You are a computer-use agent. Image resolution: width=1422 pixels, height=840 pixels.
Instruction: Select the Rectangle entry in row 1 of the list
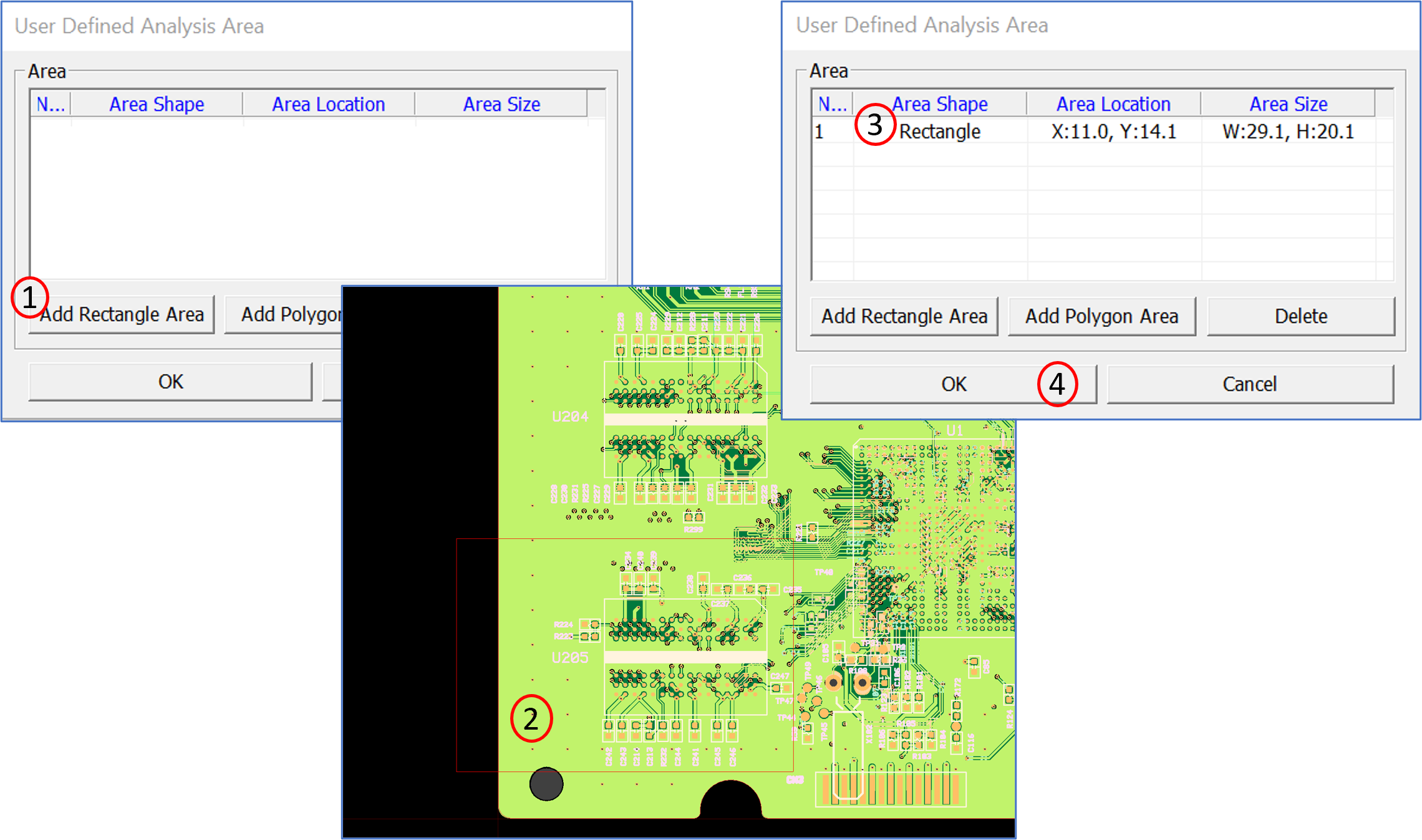[x=939, y=132]
